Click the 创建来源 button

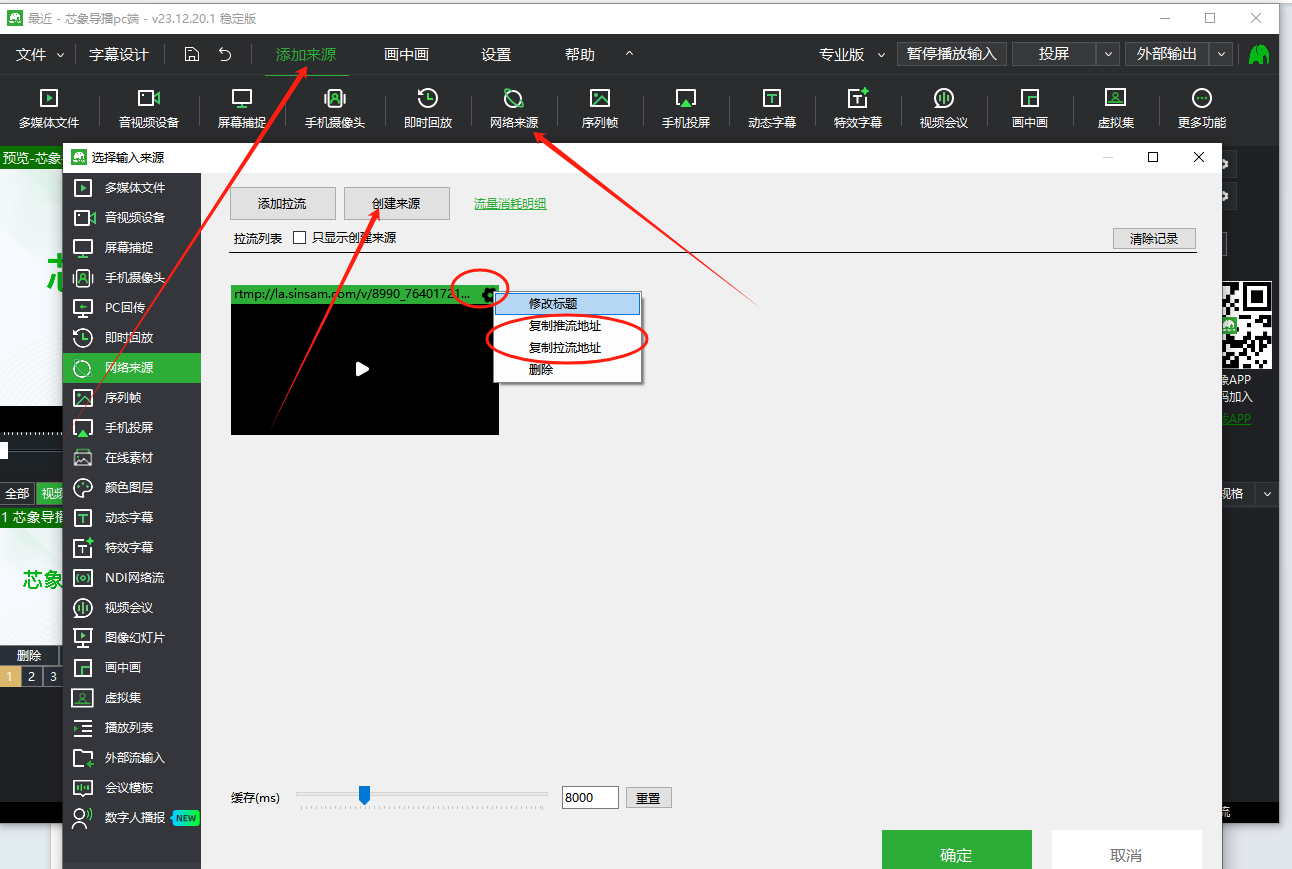pyautogui.click(x=396, y=204)
